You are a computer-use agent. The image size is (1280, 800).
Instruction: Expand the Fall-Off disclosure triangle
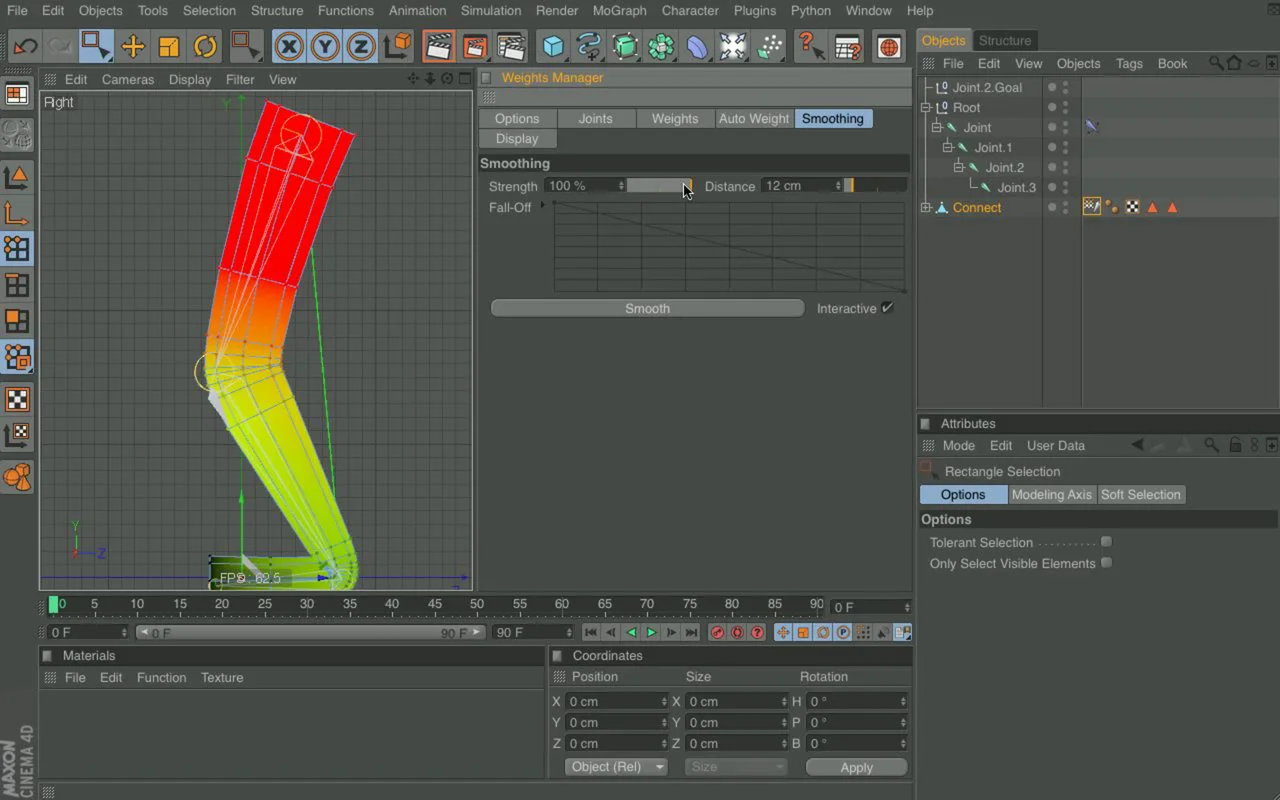[x=543, y=206]
